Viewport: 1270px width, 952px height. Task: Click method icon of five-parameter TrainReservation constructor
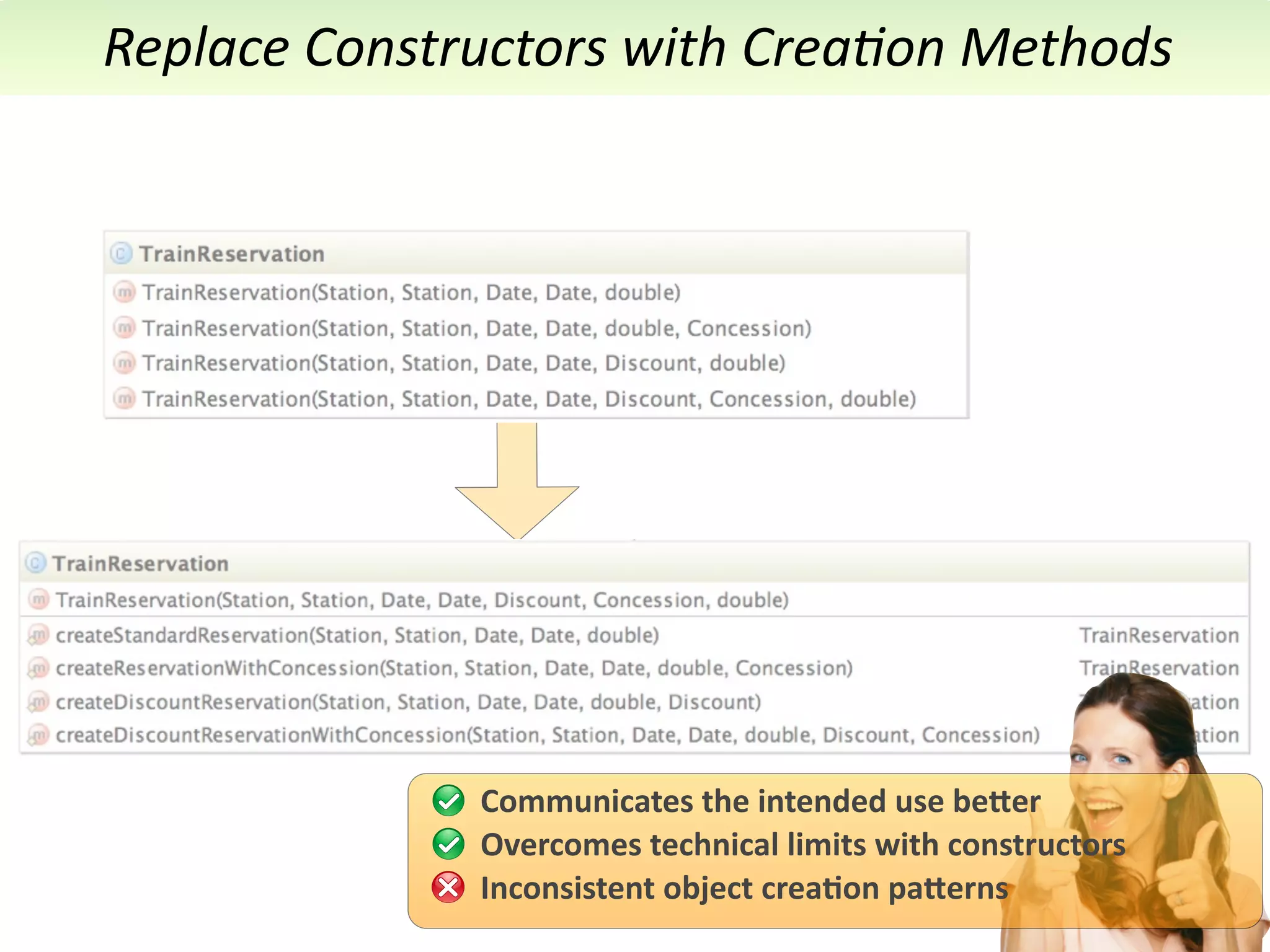[125, 292]
